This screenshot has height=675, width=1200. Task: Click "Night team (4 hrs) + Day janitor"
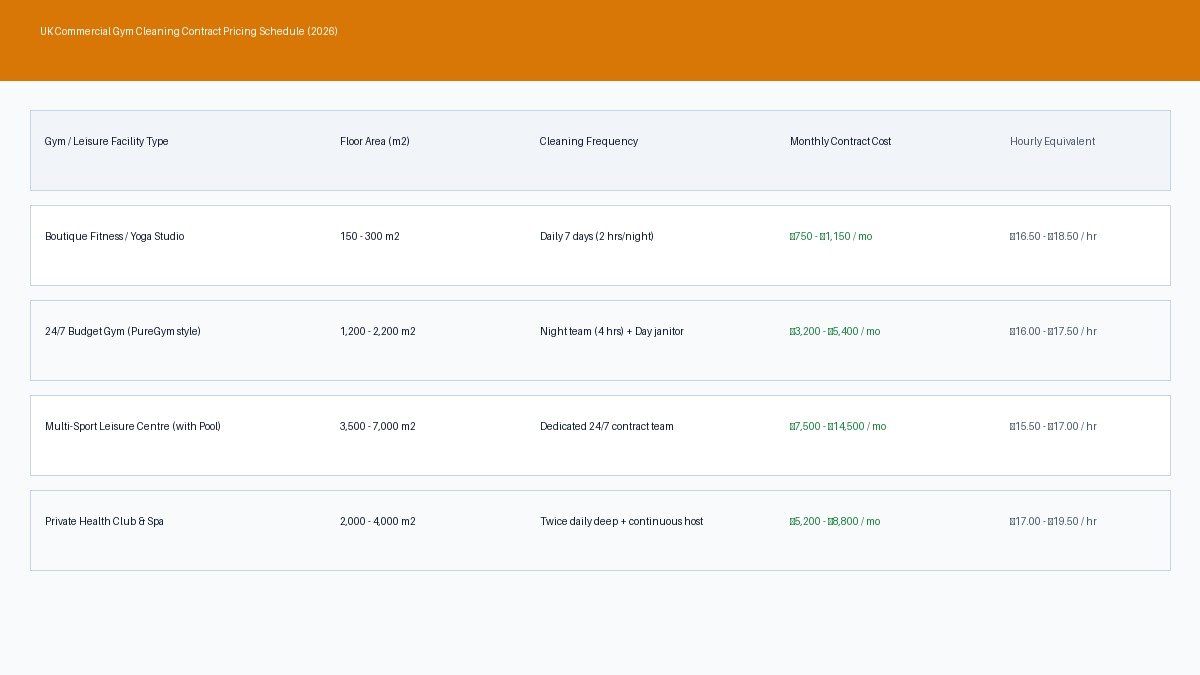[612, 331]
